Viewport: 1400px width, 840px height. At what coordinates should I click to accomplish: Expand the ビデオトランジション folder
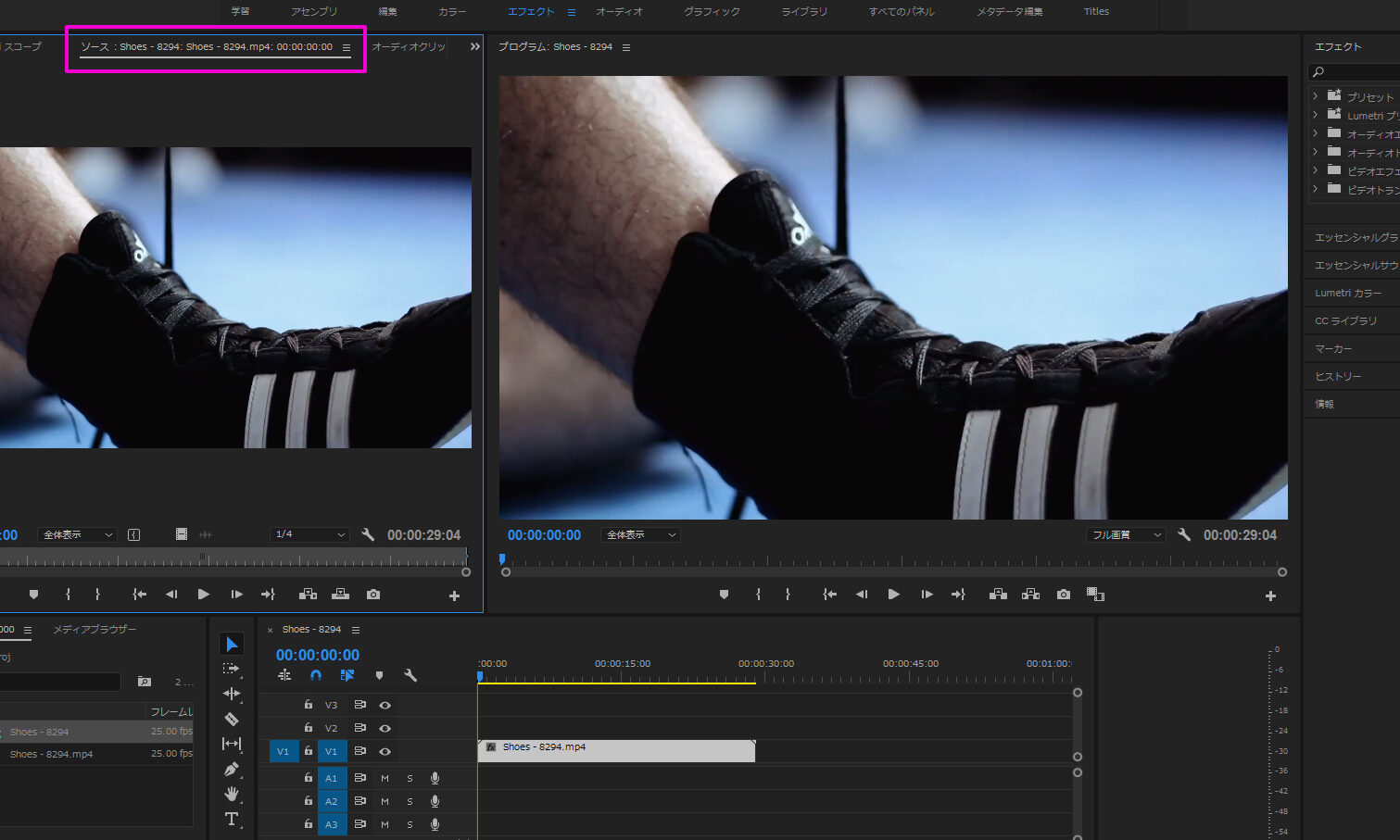tap(1315, 189)
